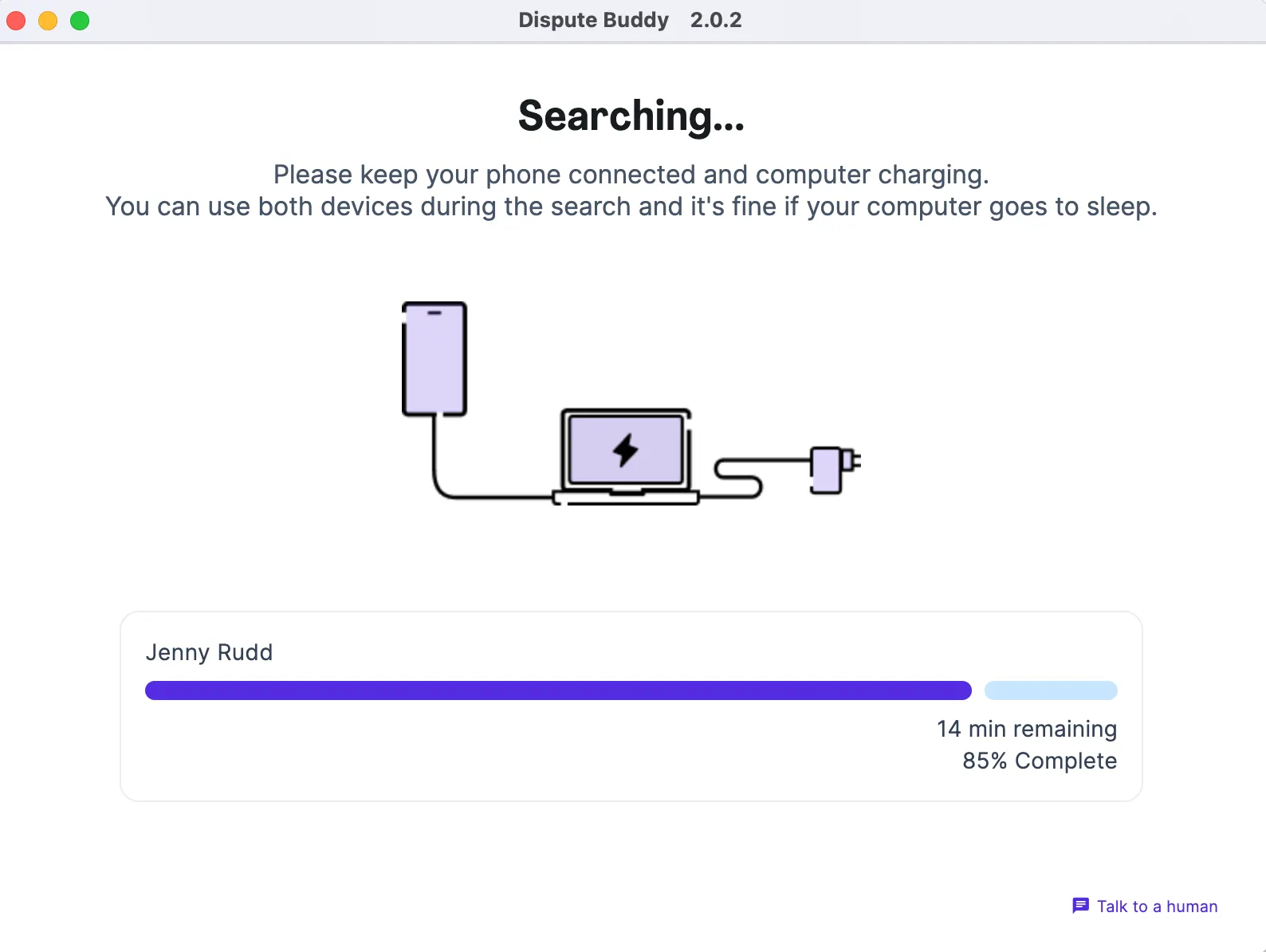Click the Searching heading
1266x952 pixels.
631,116
